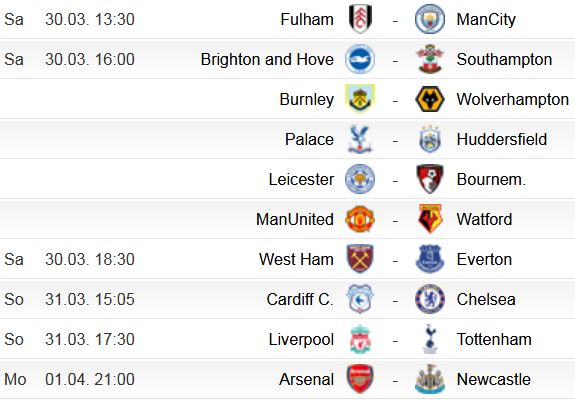Screen dimensions: 575x400
Task: Click the Liverpool club crest
Action: click(360, 339)
